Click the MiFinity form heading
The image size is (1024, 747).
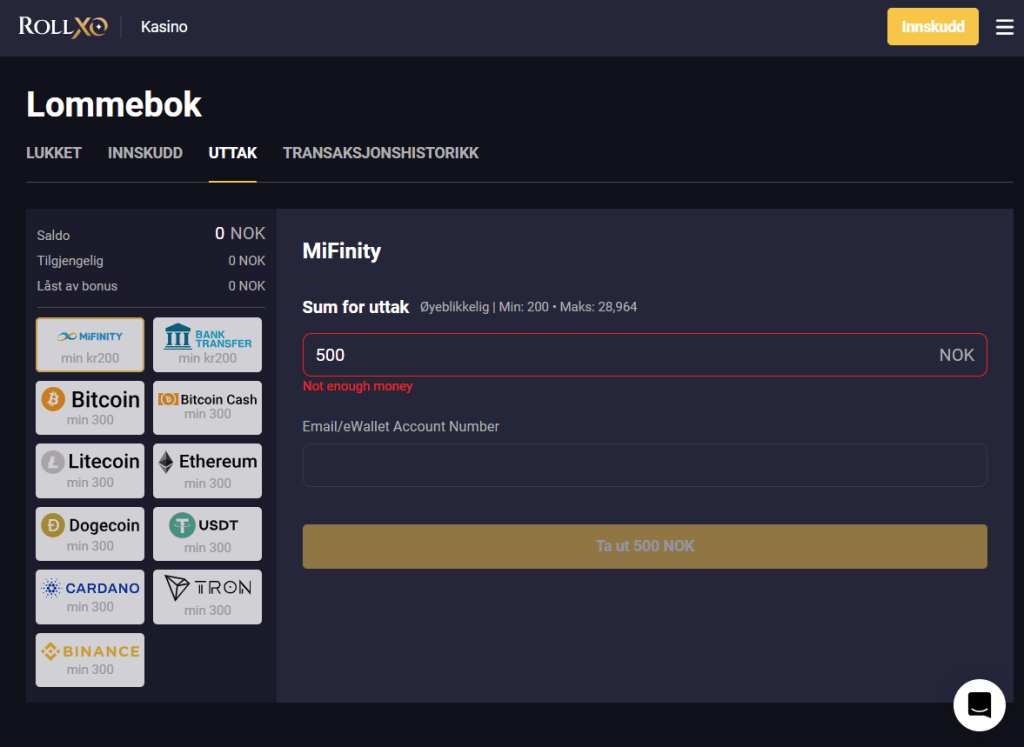342,251
